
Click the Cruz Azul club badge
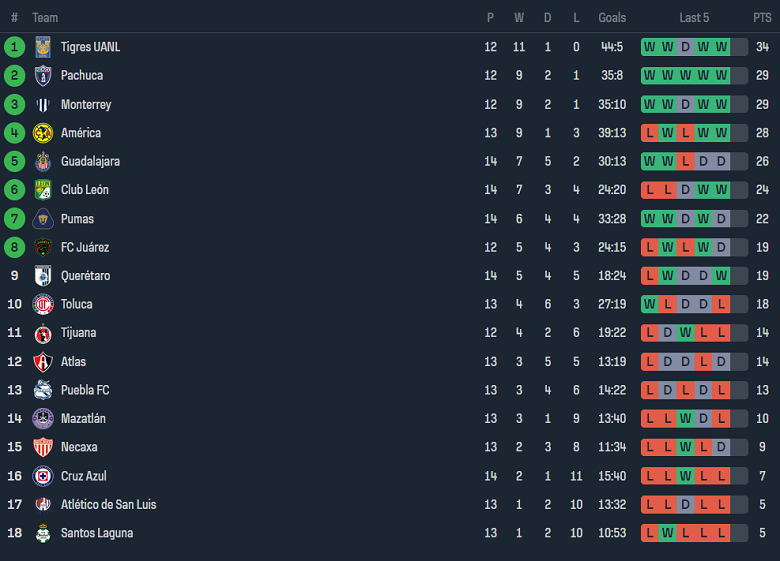click(x=43, y=476)
